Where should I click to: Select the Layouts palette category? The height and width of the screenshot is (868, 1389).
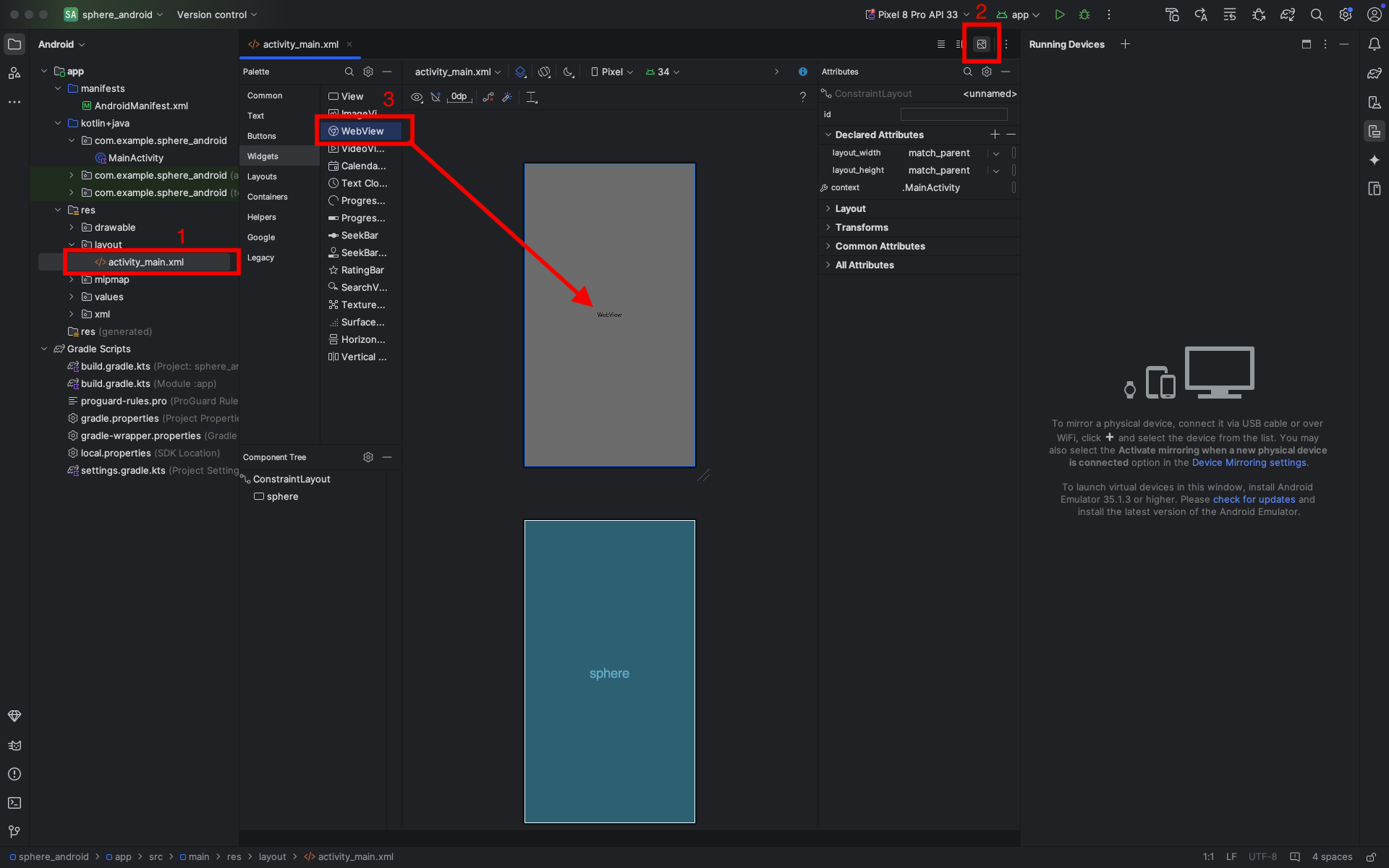click(x=262, y=176)
